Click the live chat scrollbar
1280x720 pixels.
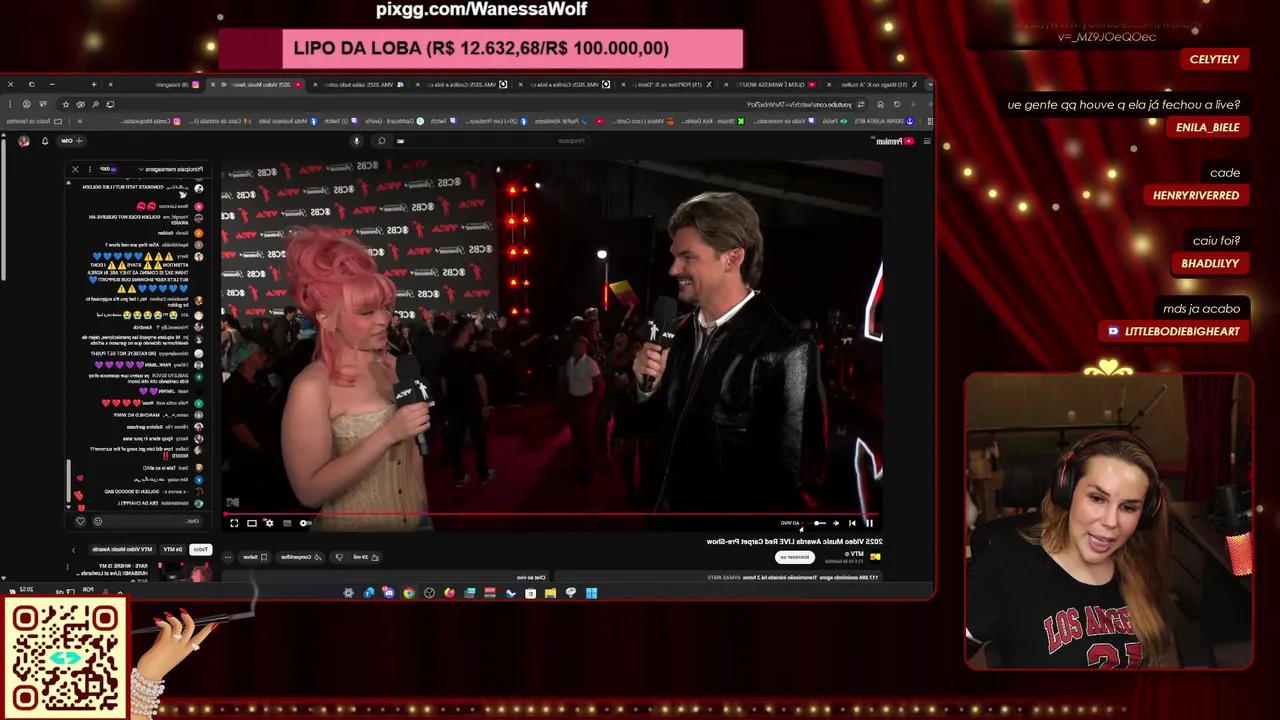(x=68, y=480)
